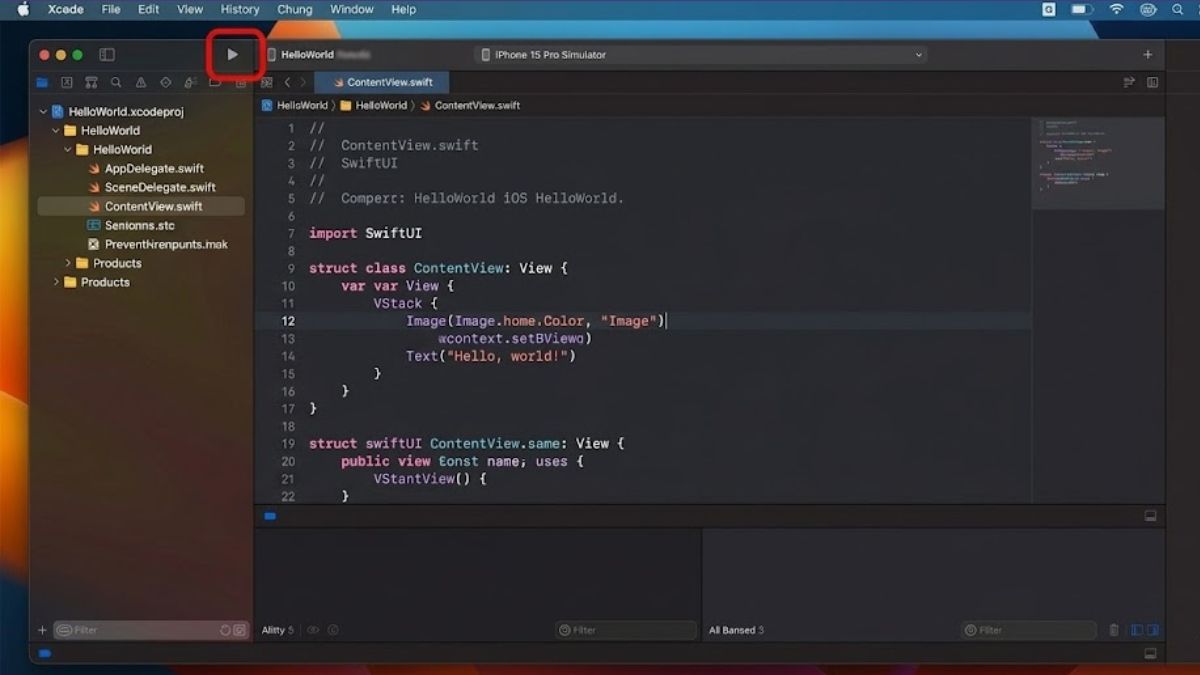
Task: Focus the variables view Filter field
Action: (626, 630)
